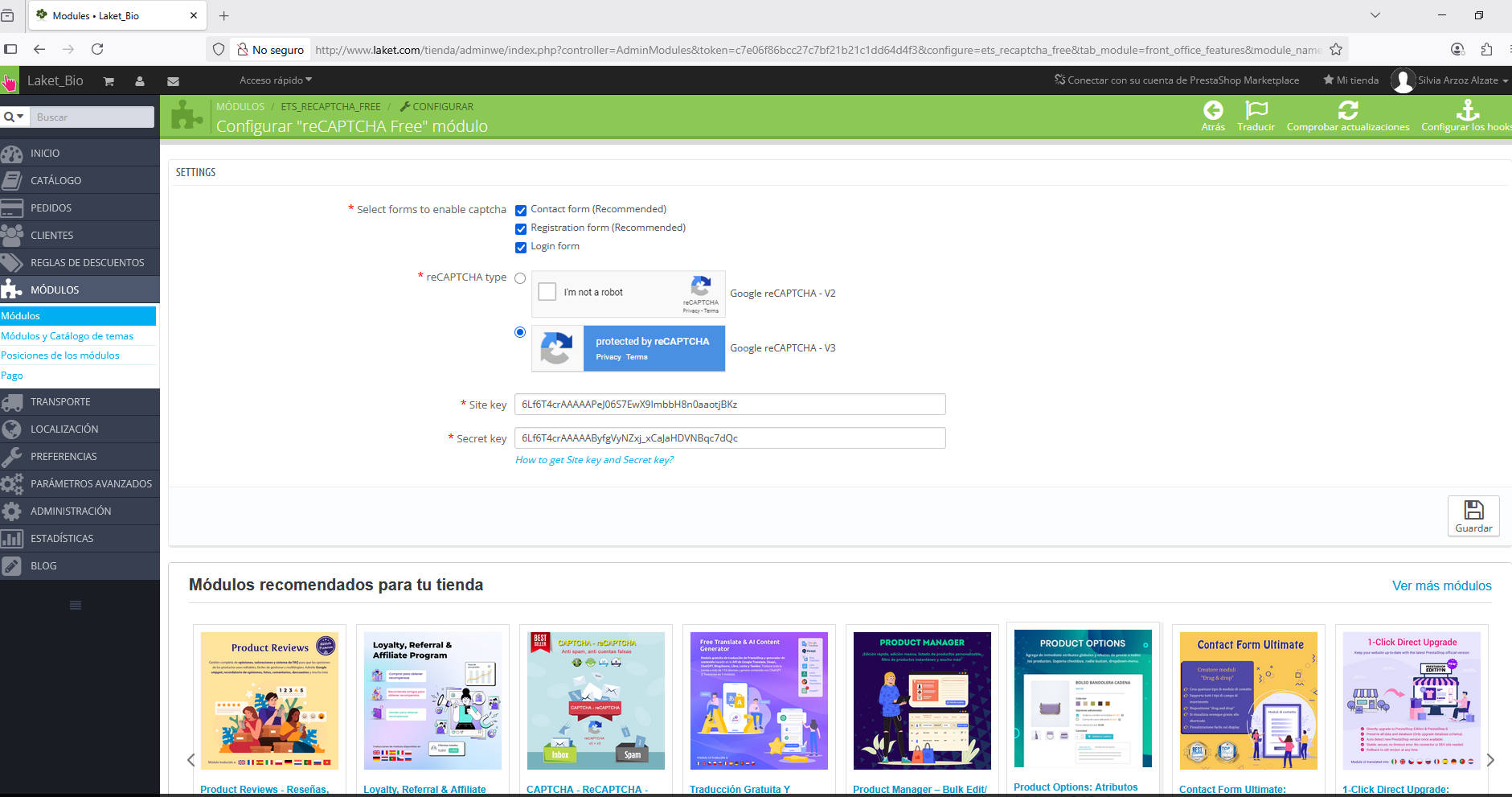Click Conectar con su cuenta de PrestaShop Marketplace

(1177, 80)
